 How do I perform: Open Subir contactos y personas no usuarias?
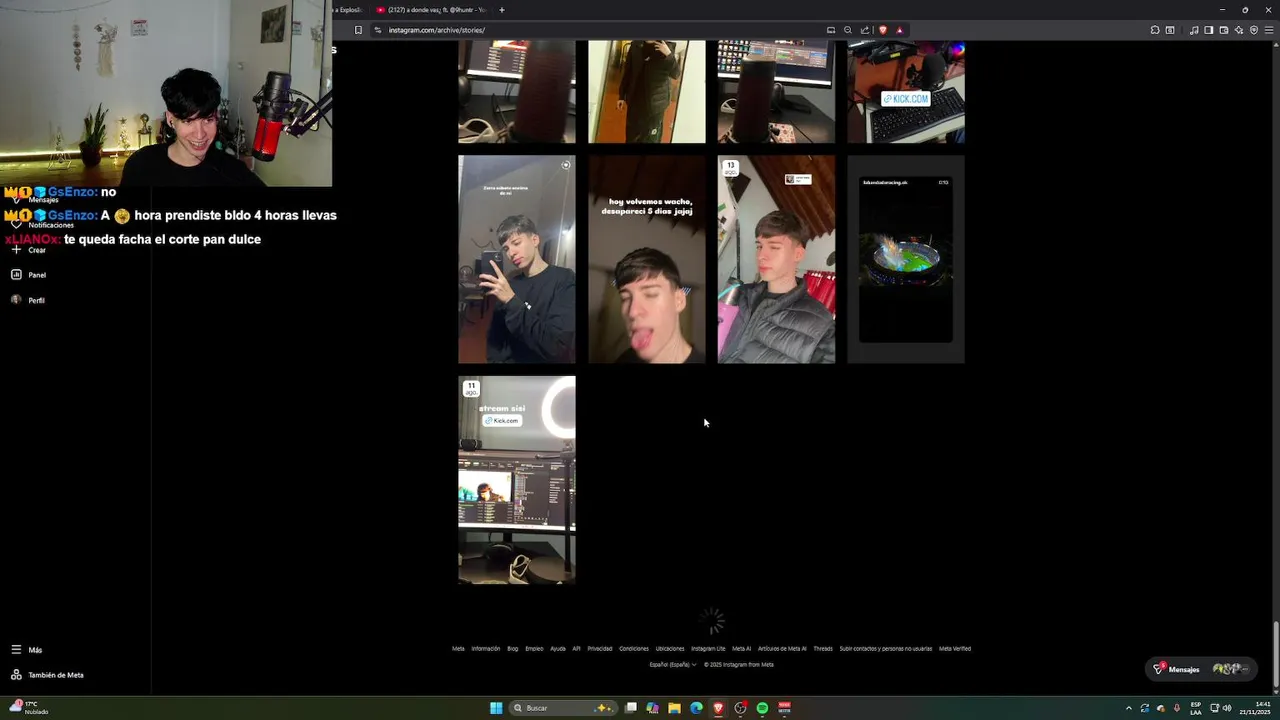click(x=886, y=649)
